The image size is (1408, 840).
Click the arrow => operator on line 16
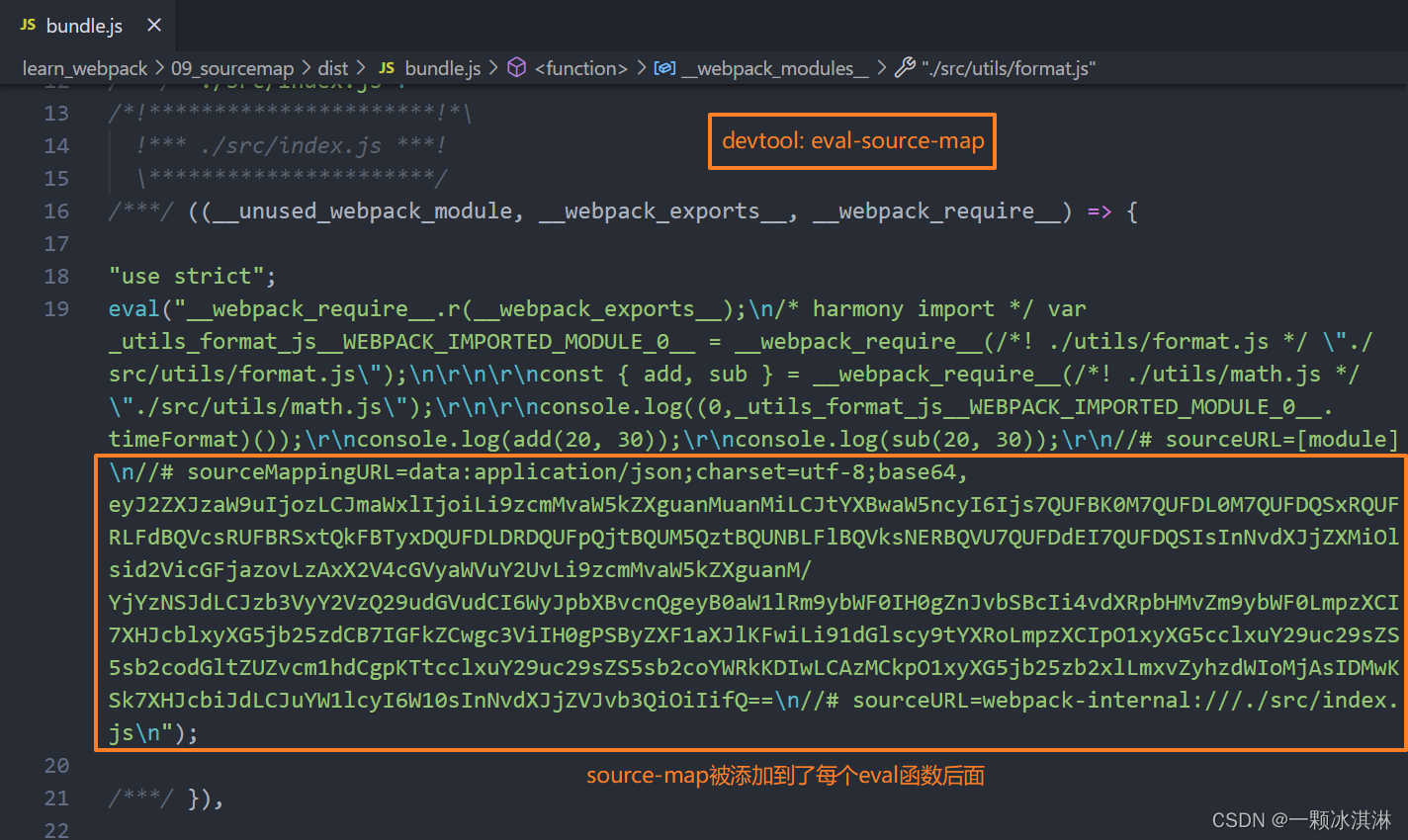tap(1100, 210)
